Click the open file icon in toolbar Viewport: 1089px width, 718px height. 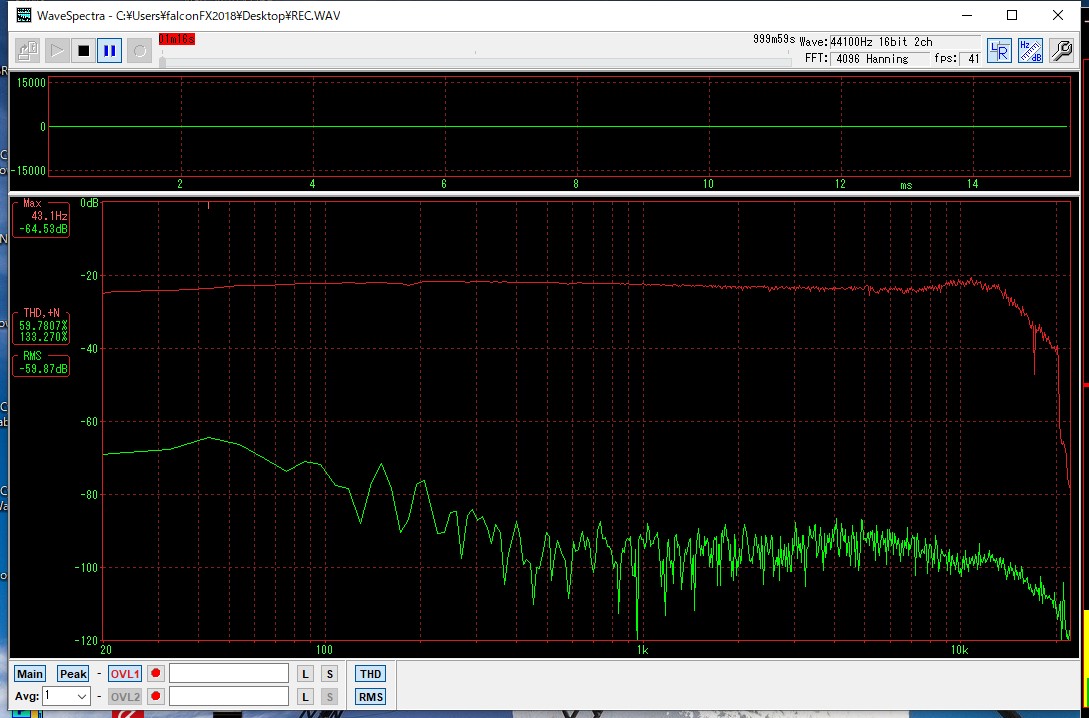(28, 51)
